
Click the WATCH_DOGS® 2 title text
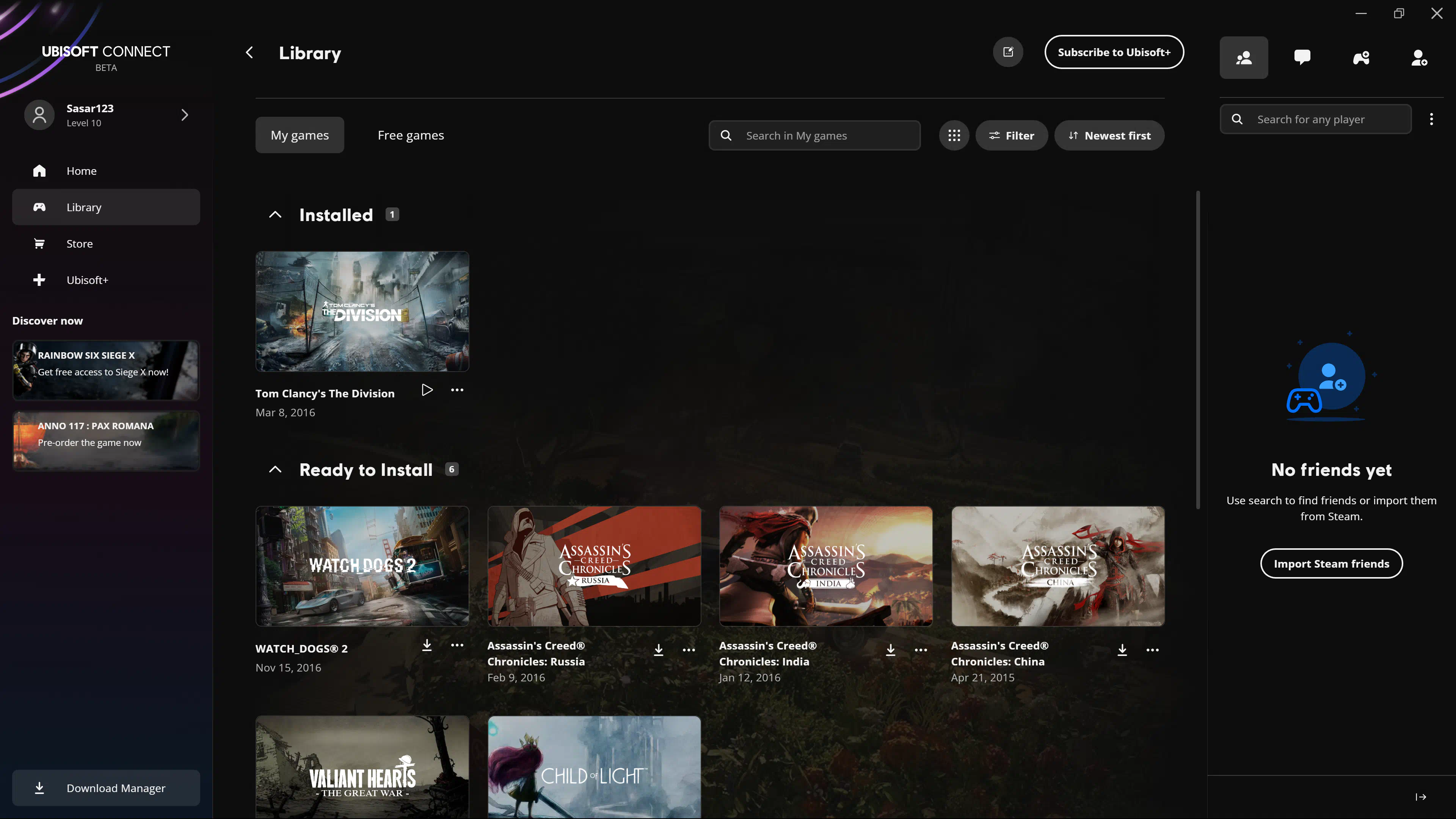301,649
